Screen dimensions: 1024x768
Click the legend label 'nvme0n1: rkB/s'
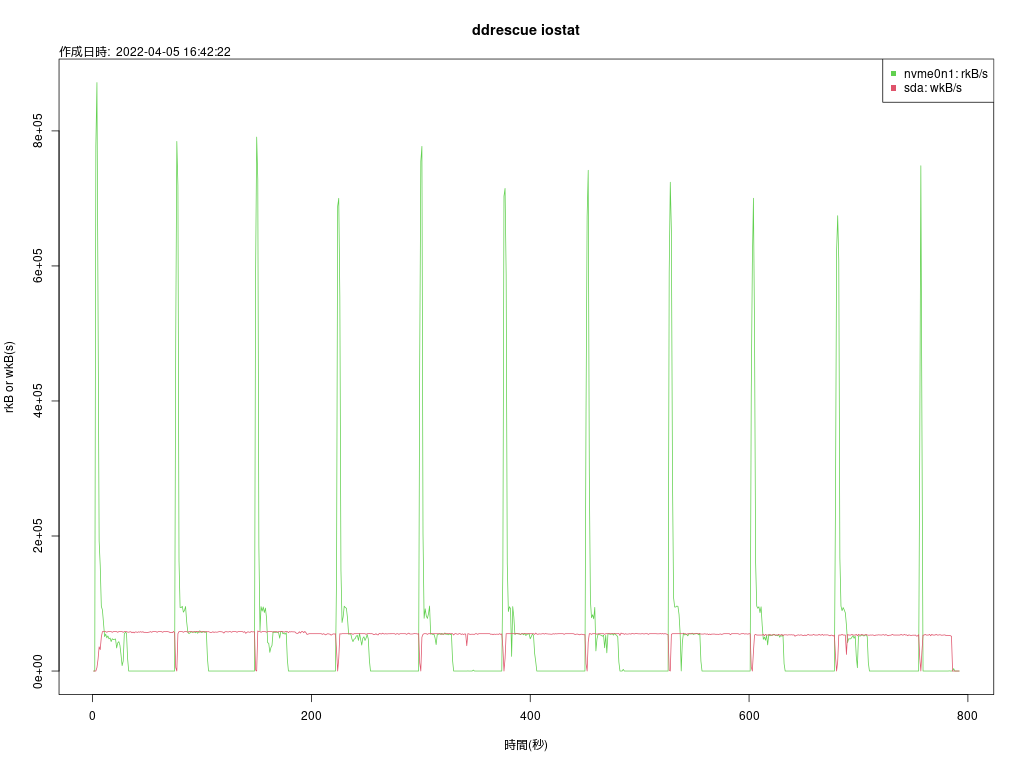coord(946,74)
